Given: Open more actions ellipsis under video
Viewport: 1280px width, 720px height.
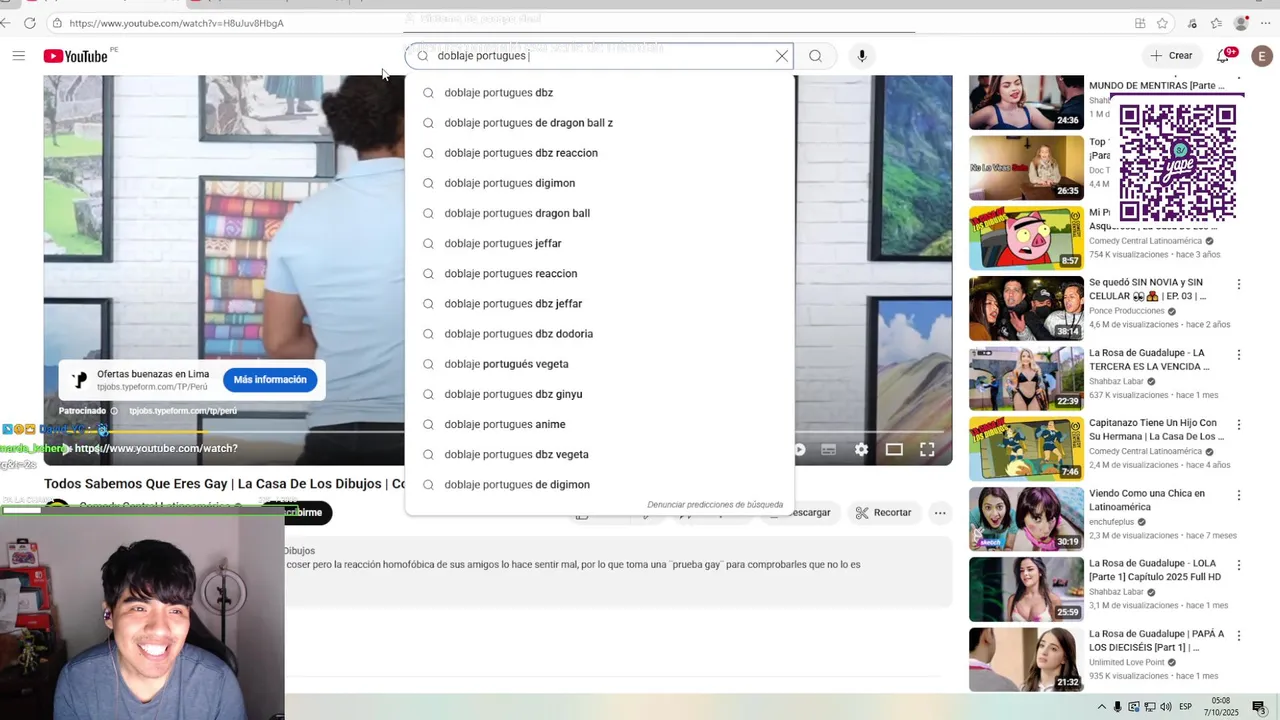Looking at the screenshot, I should coord(940,513).
